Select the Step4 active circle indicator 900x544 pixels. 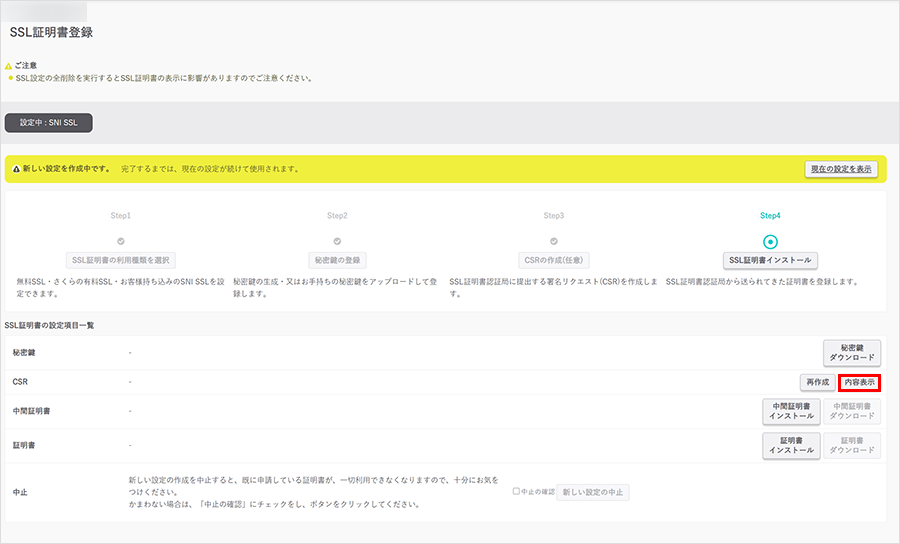(x=770, y=241)
